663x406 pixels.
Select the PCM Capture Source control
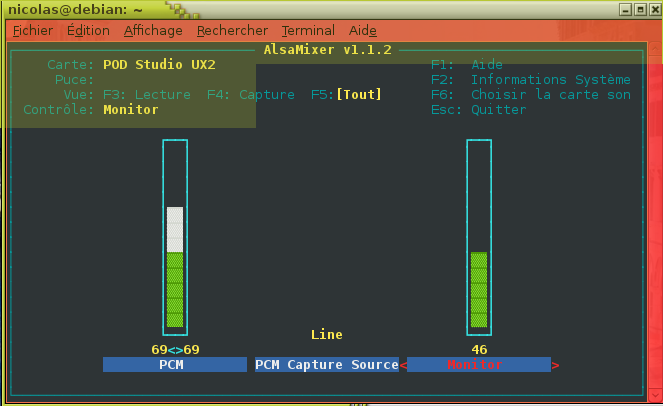[x=327, y=365]
